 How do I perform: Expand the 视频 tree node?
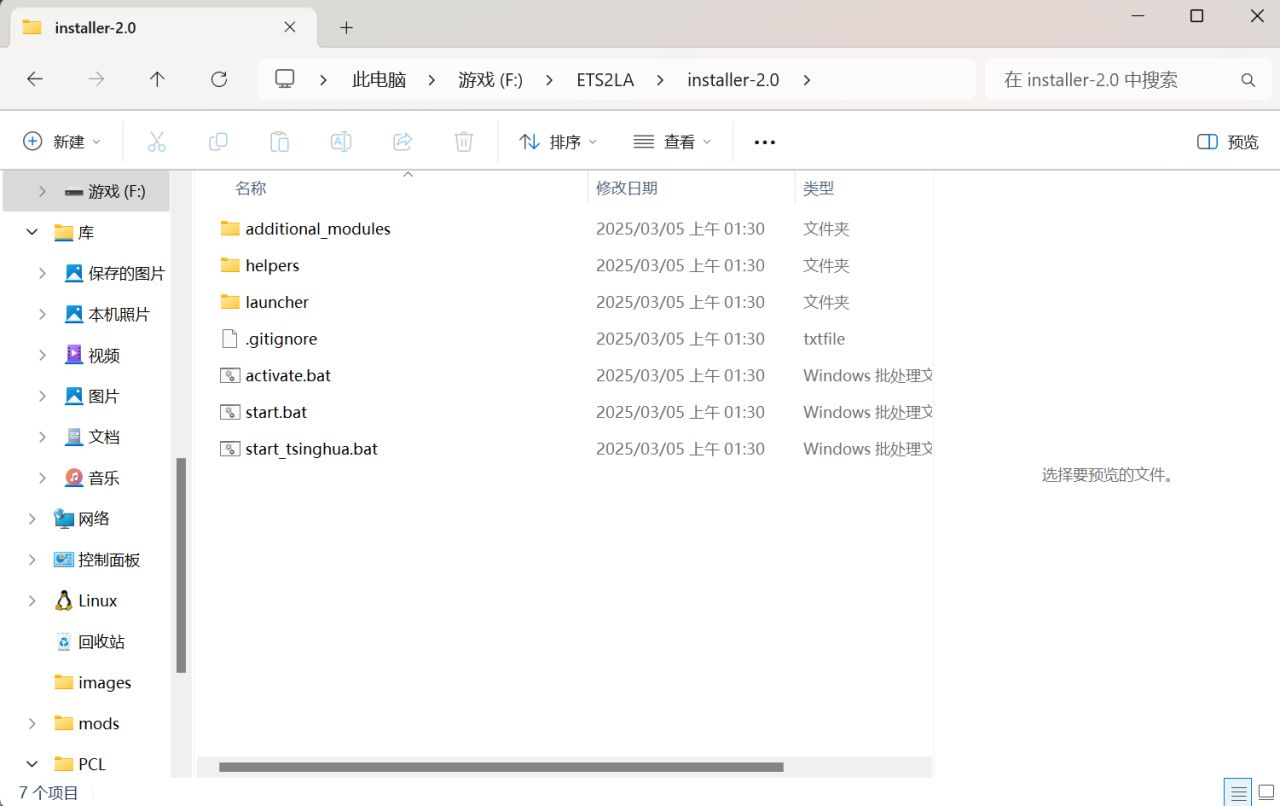pyautogui.click(x=42, y=355)
